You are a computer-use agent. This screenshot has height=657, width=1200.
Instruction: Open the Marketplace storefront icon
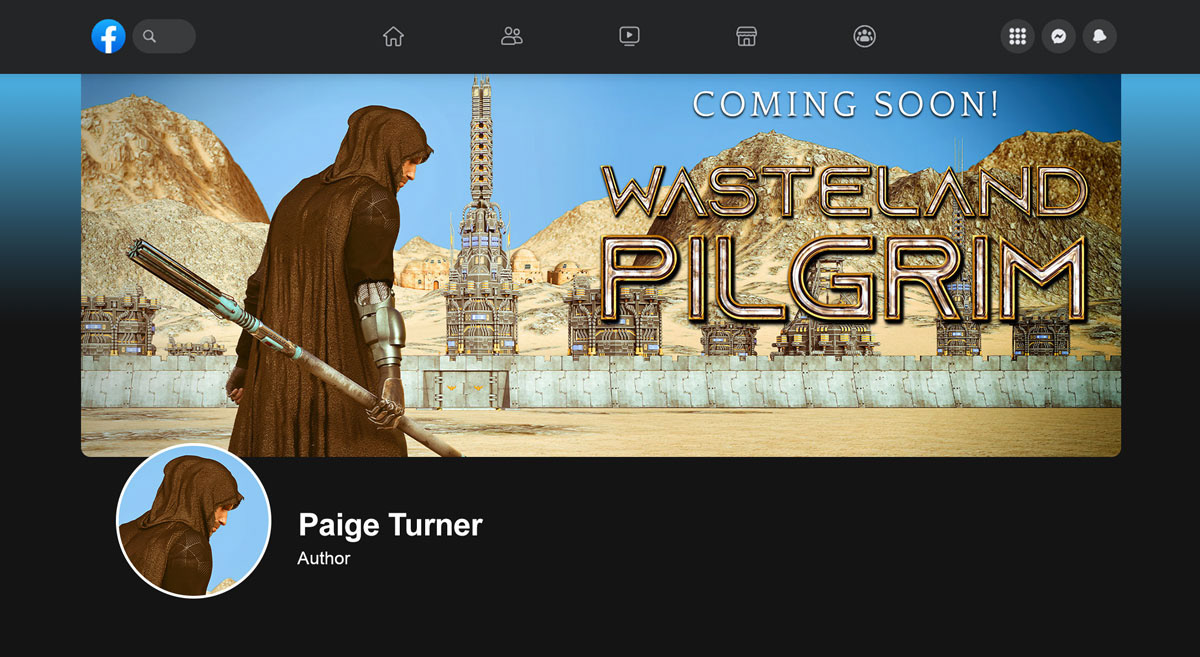point(746,37)
